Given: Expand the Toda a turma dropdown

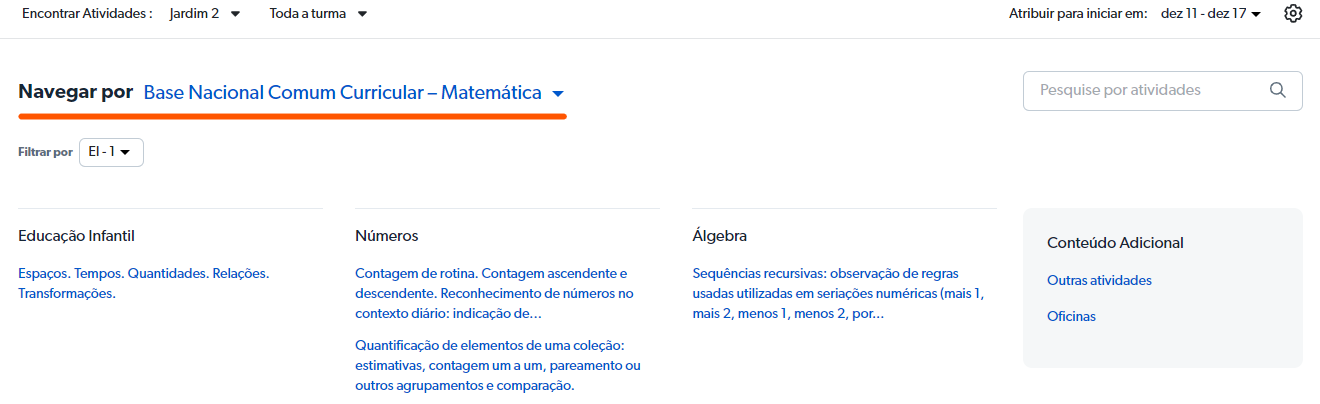Looking at the screenshot, I should [x=318, y=14].
